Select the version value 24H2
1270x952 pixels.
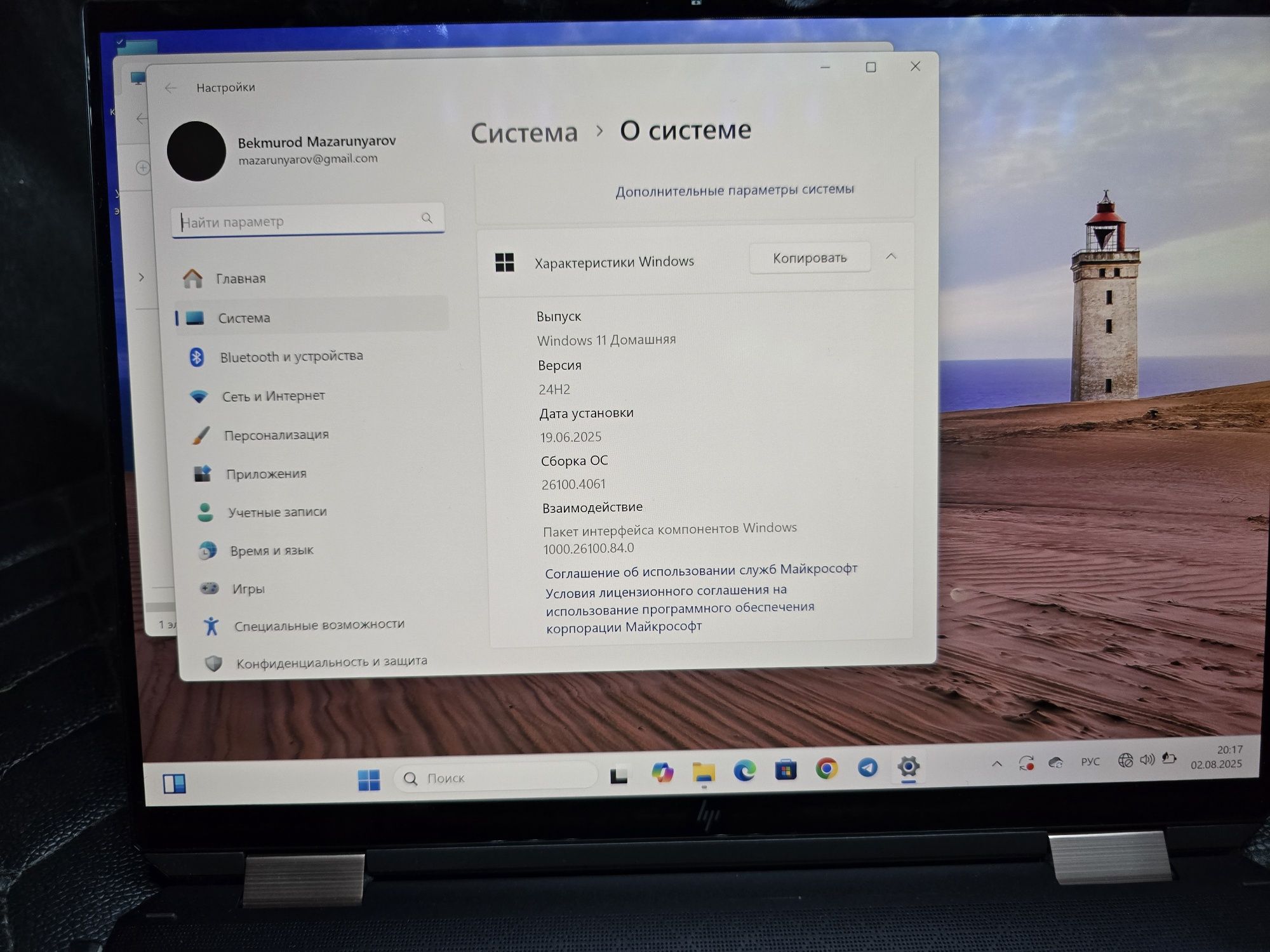[554, 389]
